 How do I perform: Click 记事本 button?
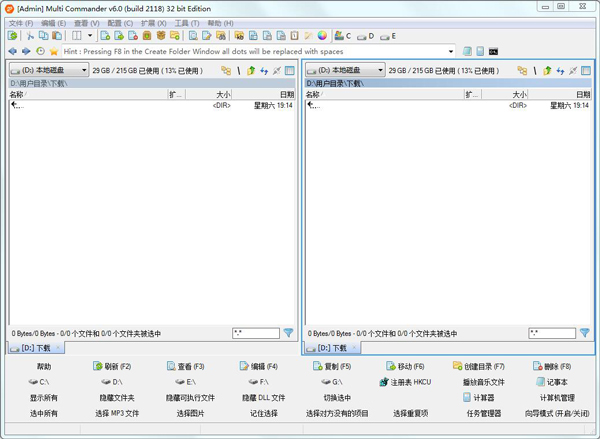coord(552,382)
